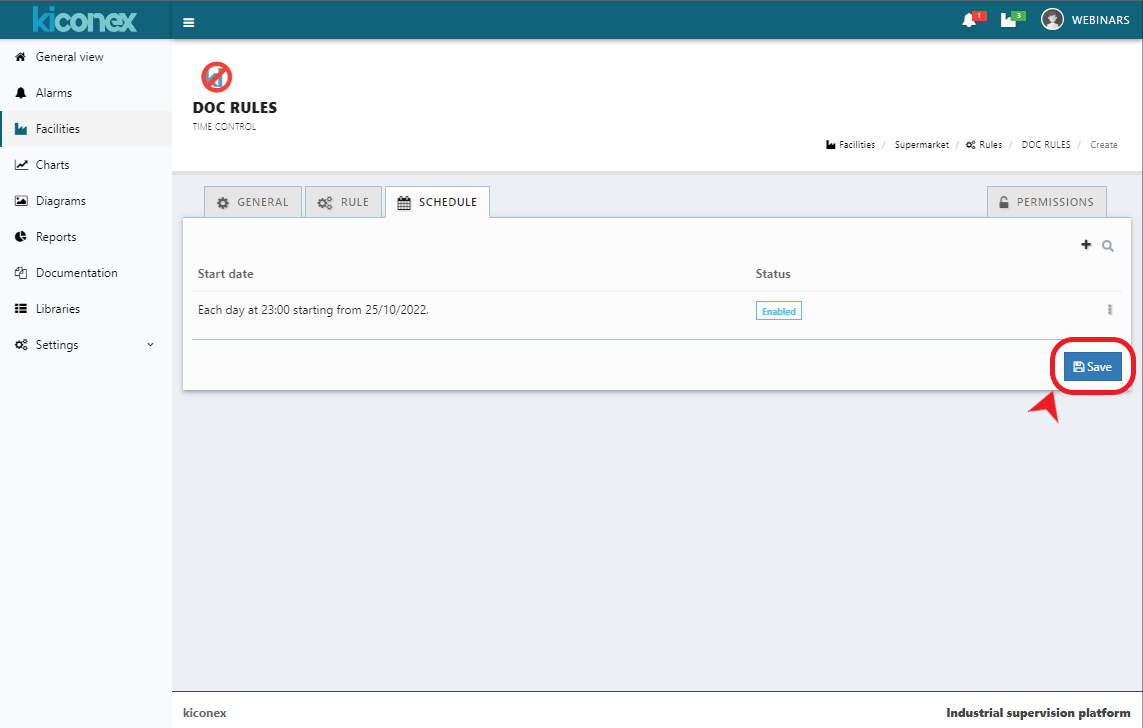Navigate to Charts in sidebar
The width and height of the screenshot is (1143, 728).
52,165
